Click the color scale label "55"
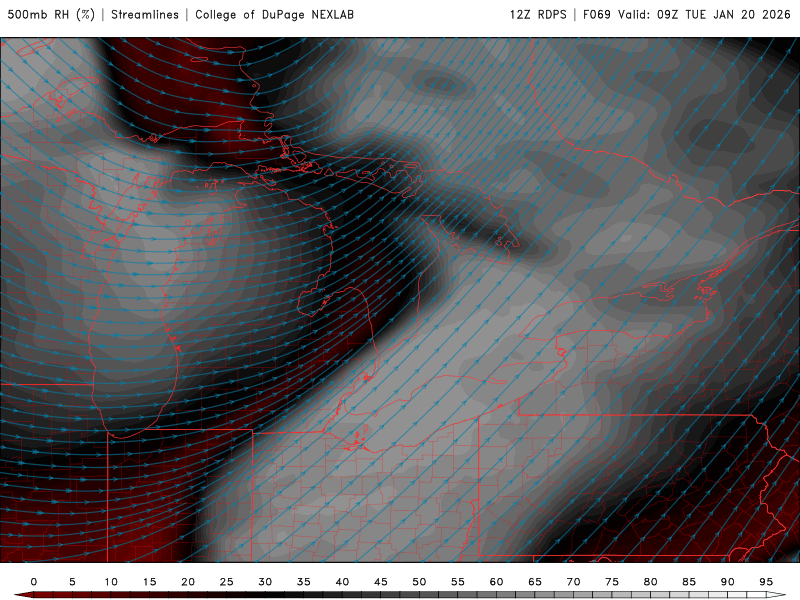 (458, 582)
